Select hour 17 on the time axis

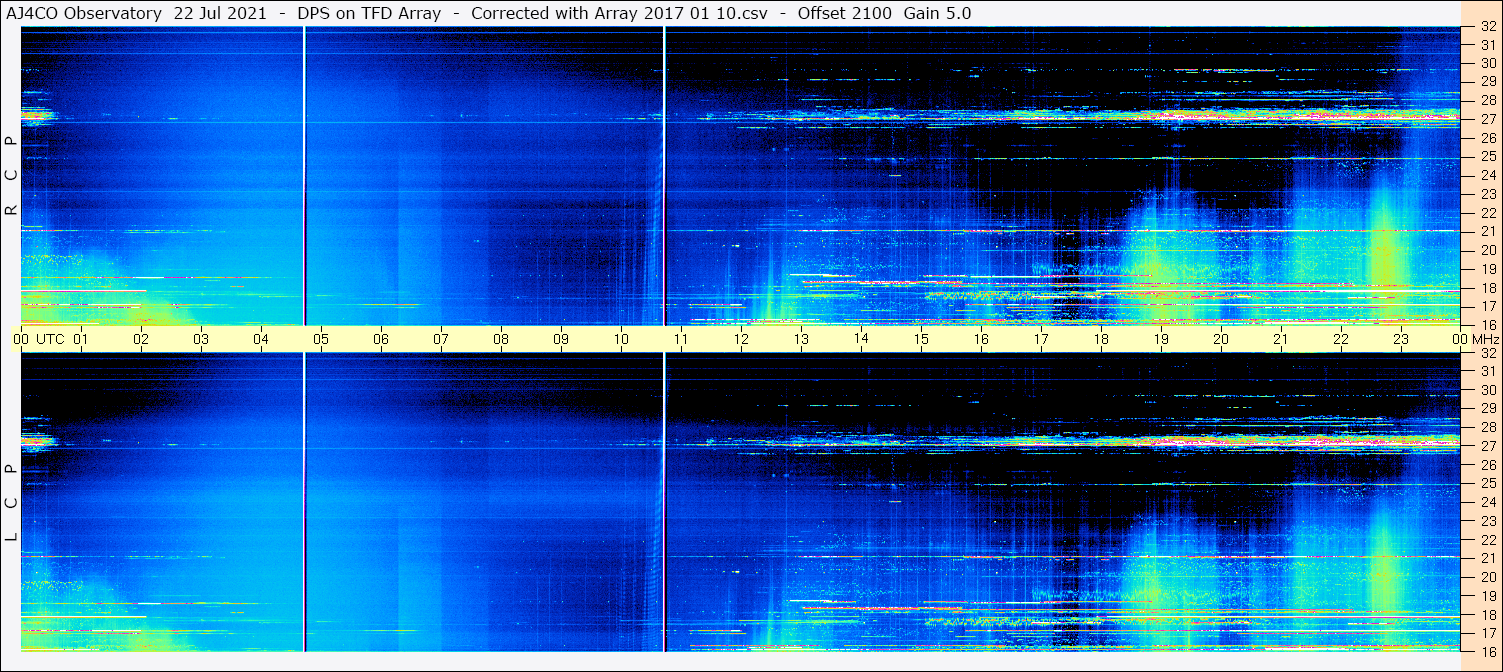point(1041,339)
